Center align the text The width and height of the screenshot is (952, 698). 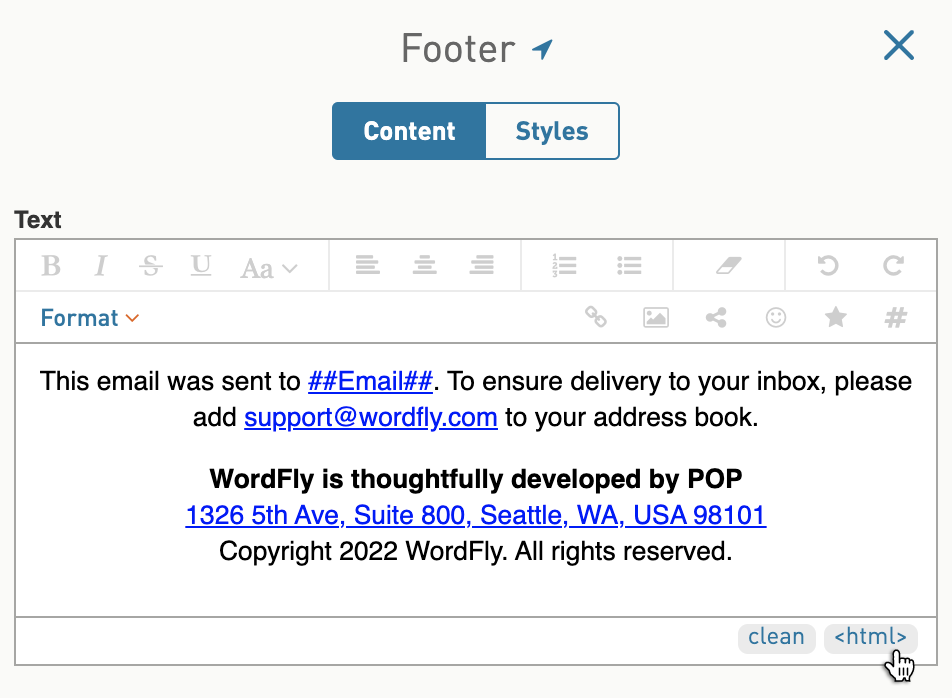424,265
